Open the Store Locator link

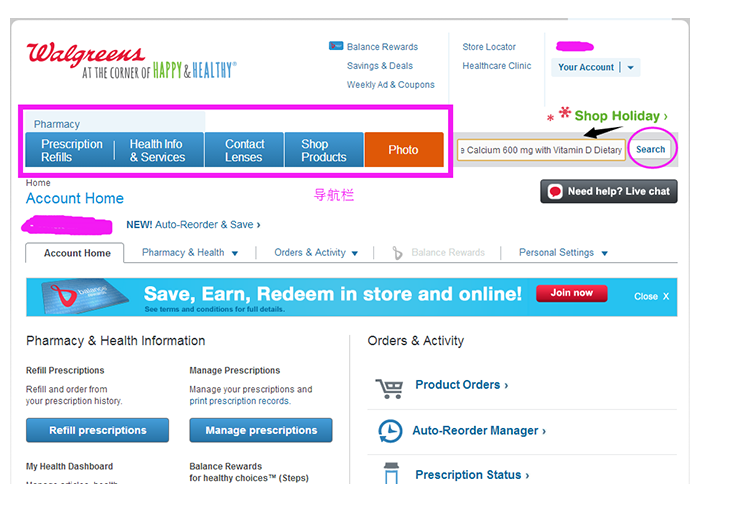coord(489,47)
